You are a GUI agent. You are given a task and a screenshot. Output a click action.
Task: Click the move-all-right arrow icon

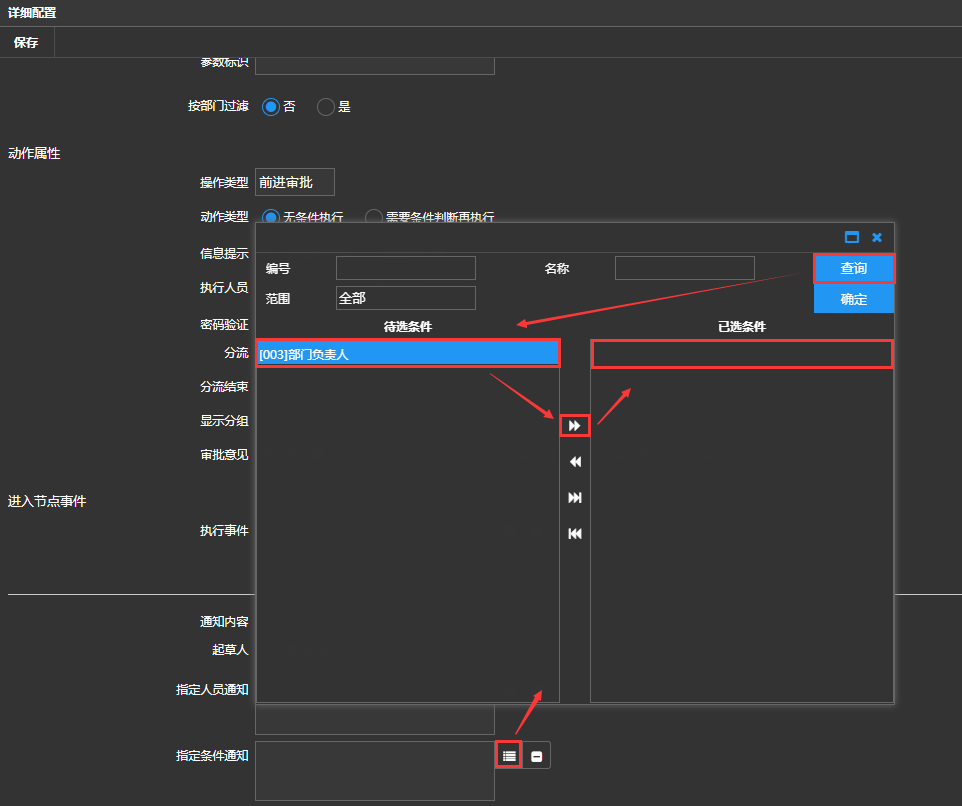coord(574,498)
